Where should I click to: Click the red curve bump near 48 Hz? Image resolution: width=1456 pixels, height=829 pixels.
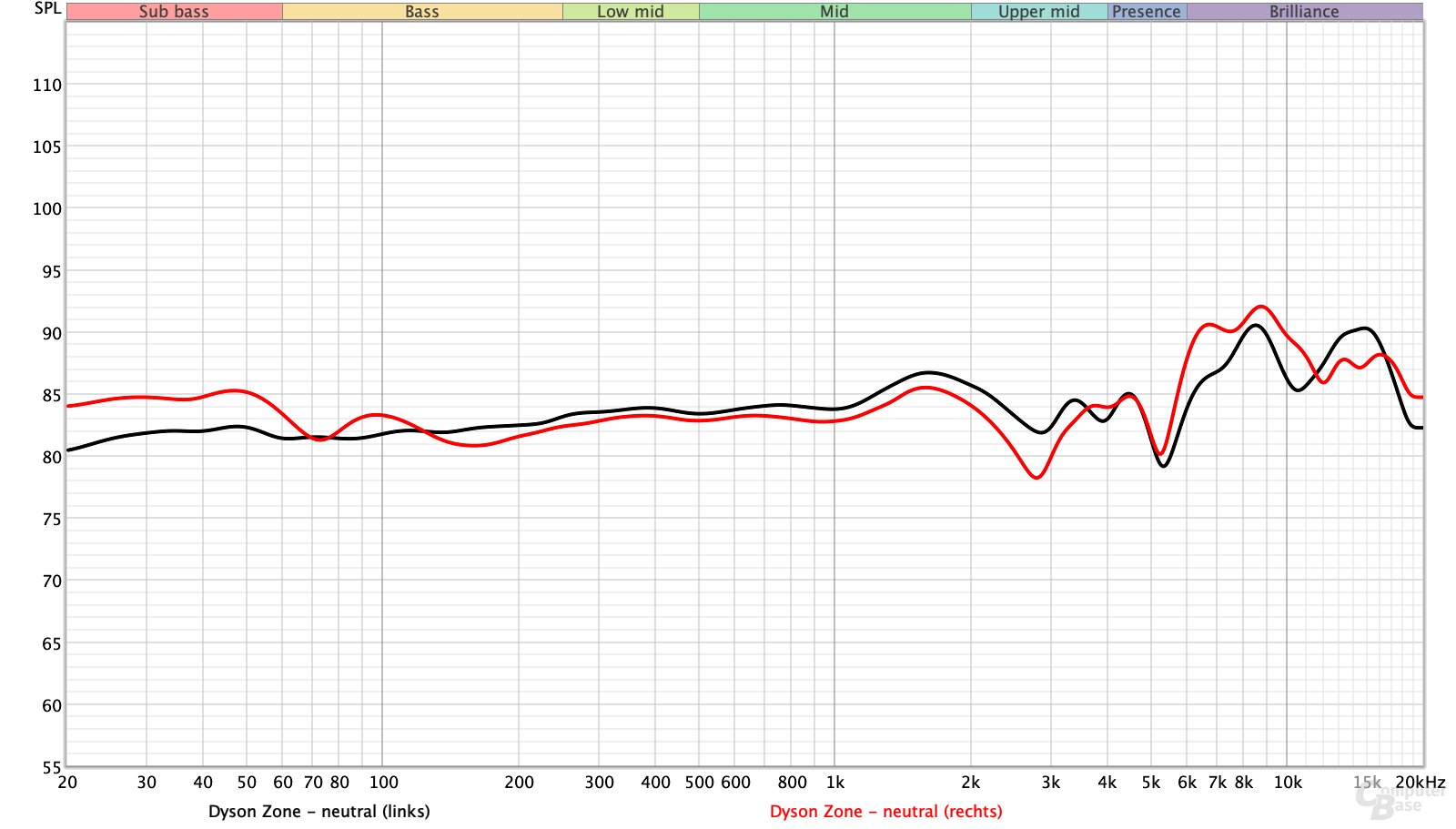pyautogui.click(x=236, y=390)
